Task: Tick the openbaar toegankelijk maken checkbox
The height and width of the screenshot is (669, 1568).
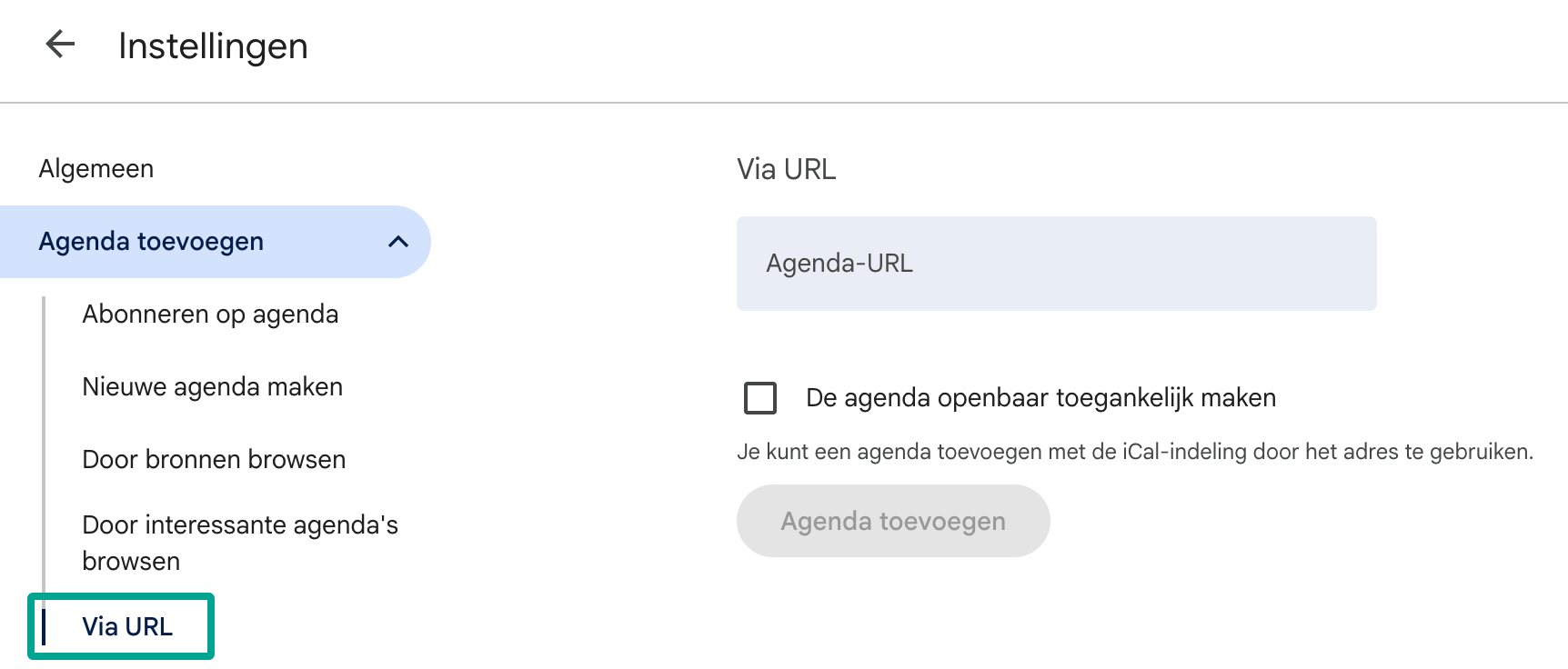Action: point(760,398)
